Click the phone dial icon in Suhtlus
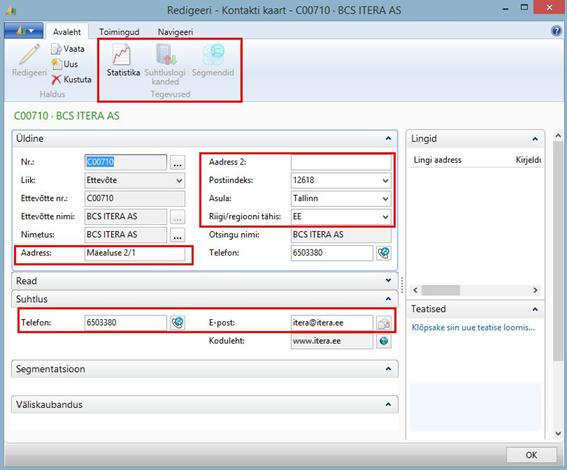This screenshot has height=470, width=567. coord(178,322)
